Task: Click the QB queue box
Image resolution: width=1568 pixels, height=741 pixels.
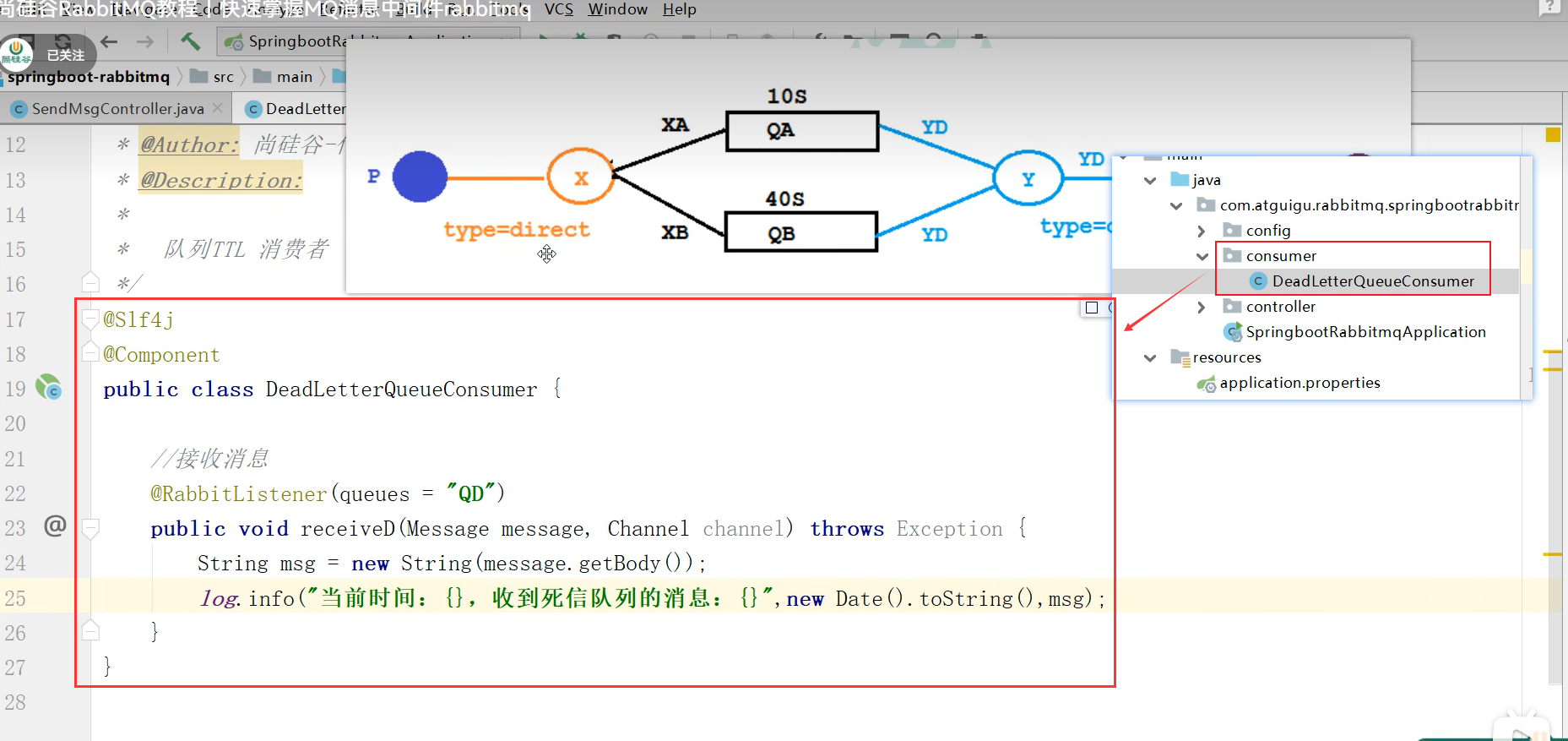Action: click(x=801, y=232)
